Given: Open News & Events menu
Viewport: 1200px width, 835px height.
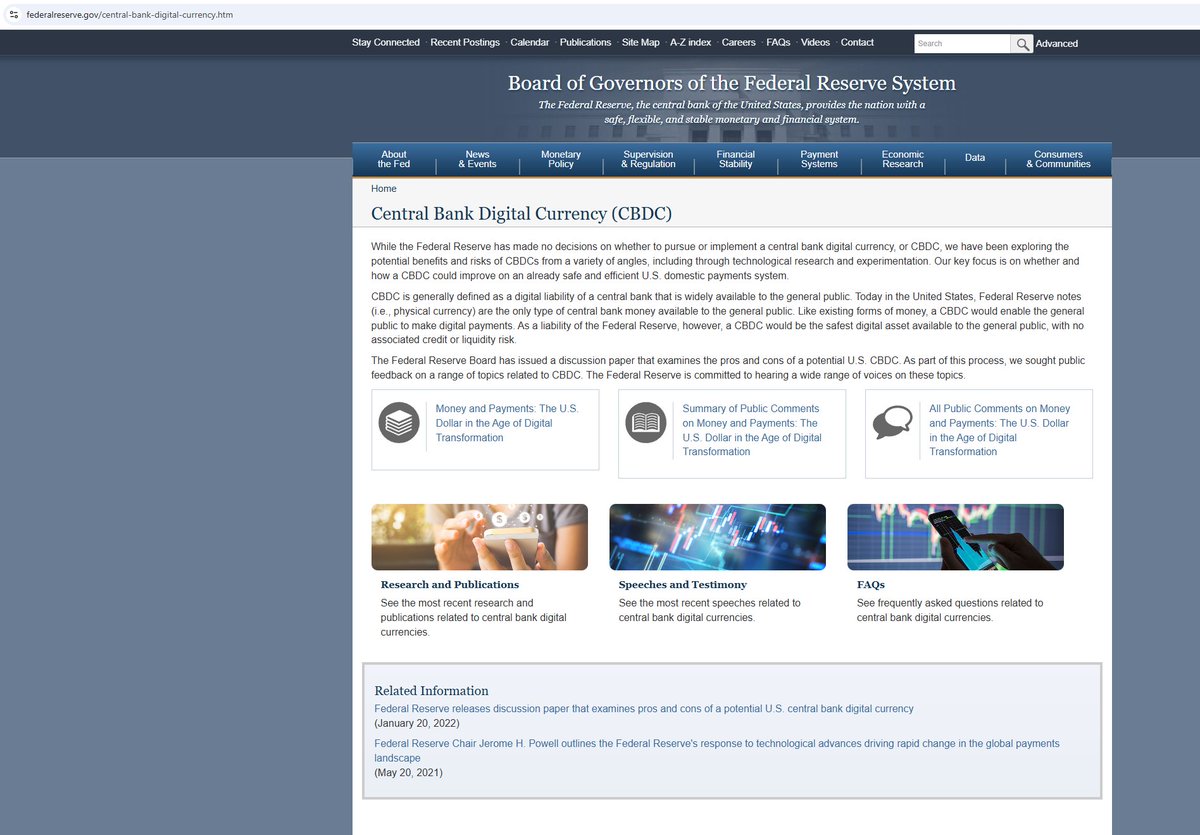Looking at the screenshot, I should pos(478,159).
